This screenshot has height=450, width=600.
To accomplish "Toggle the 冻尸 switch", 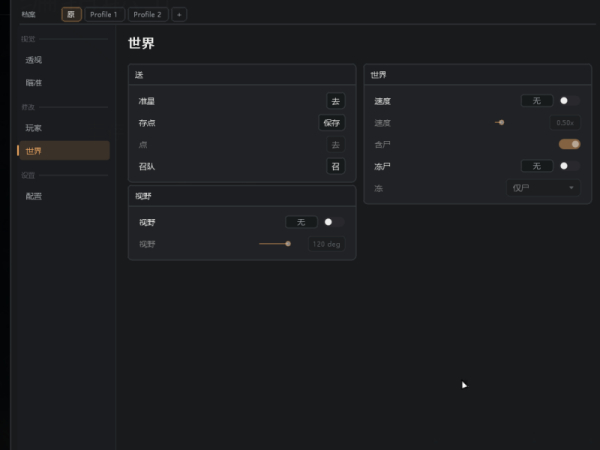I will [x=569, y=166].
